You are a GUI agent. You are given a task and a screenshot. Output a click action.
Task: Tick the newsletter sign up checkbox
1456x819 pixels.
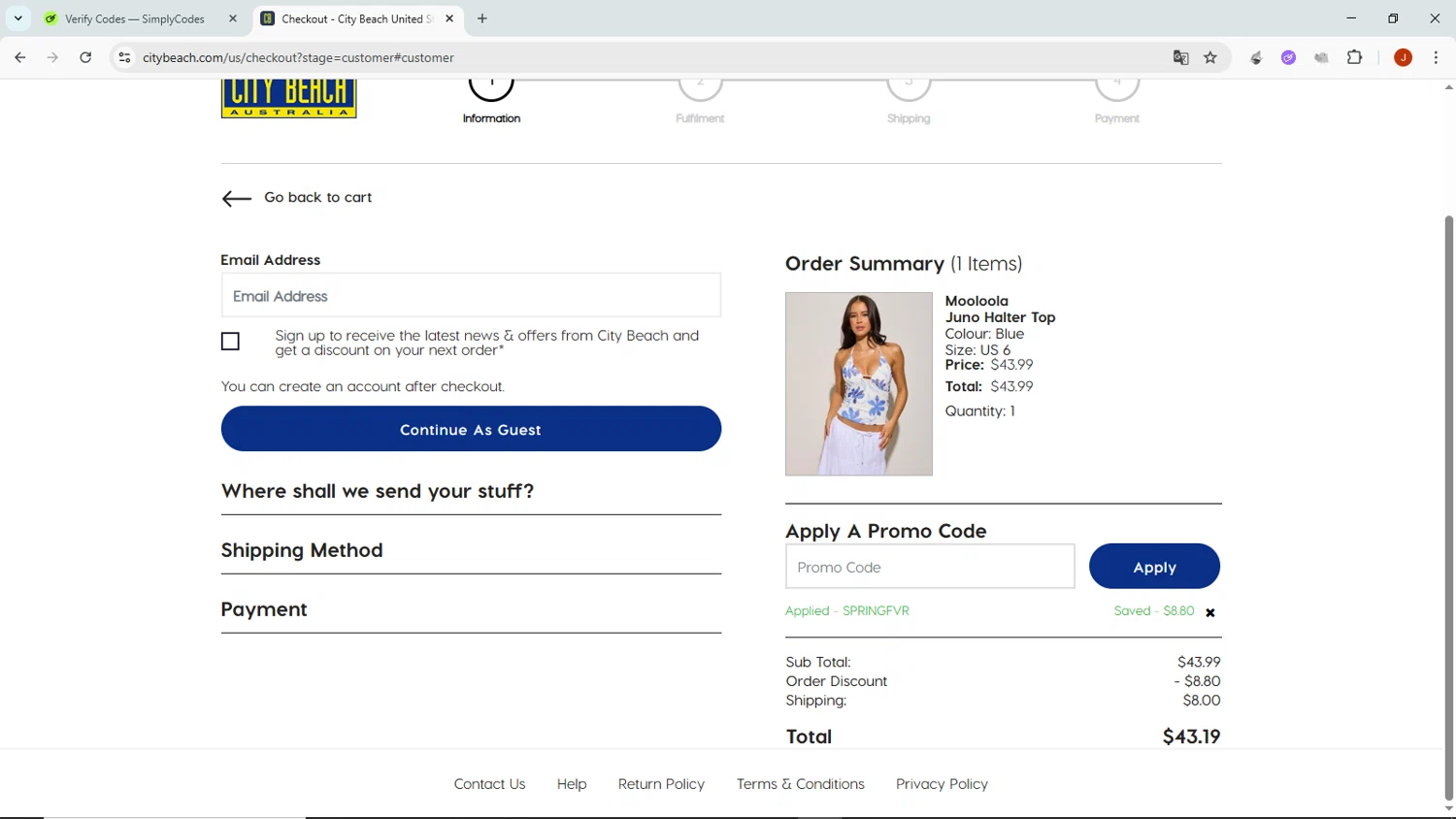(x=230, y=342)
